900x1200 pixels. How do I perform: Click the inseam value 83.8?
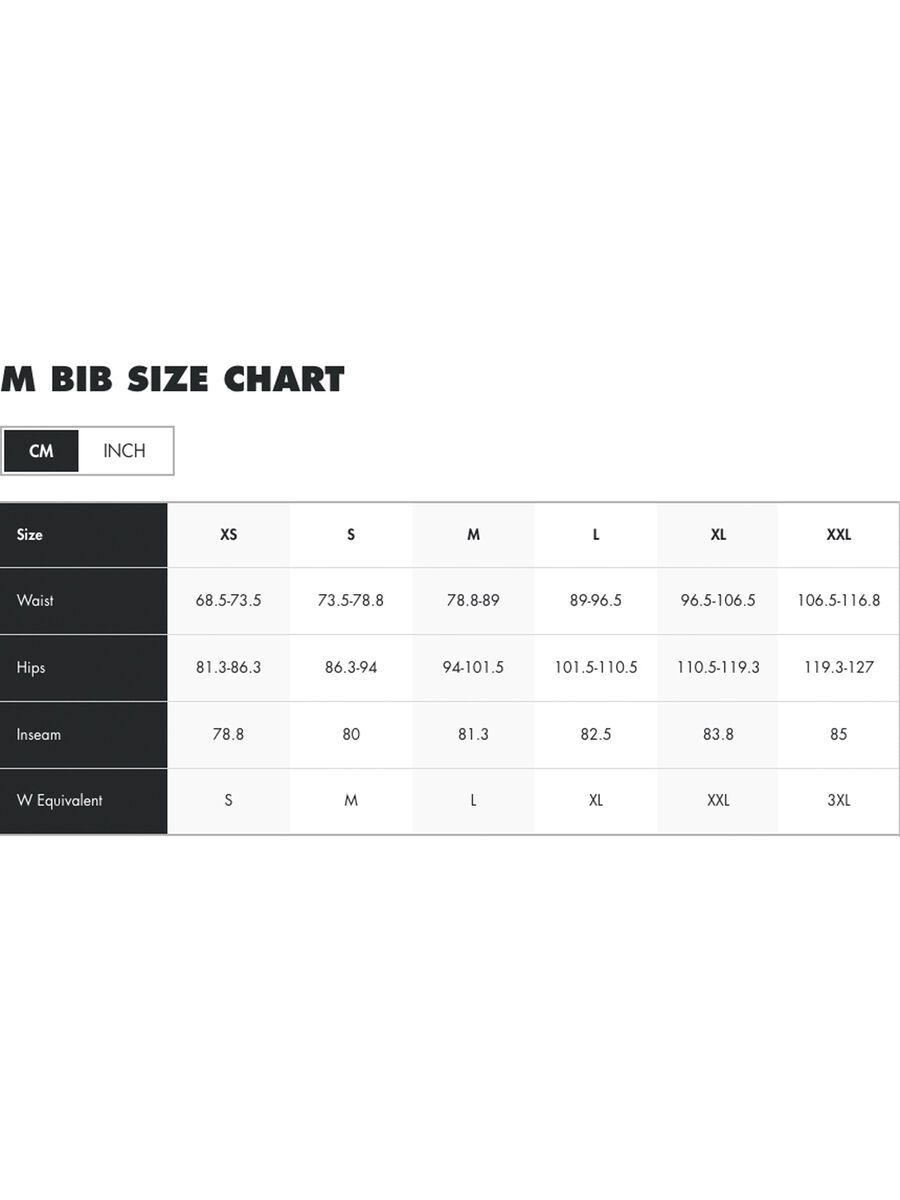718,734
